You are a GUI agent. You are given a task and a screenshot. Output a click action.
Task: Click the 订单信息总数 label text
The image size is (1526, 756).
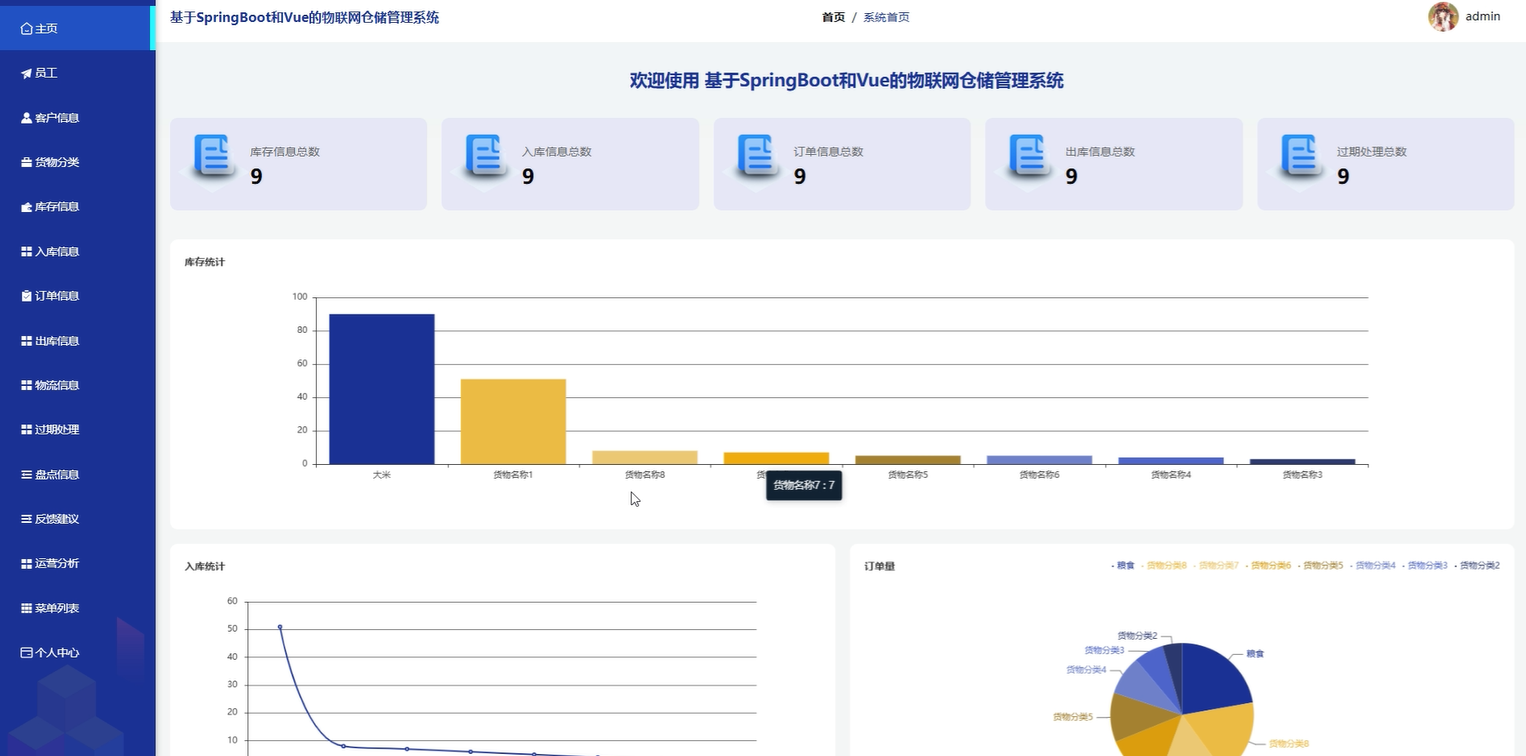click(829, 152)
